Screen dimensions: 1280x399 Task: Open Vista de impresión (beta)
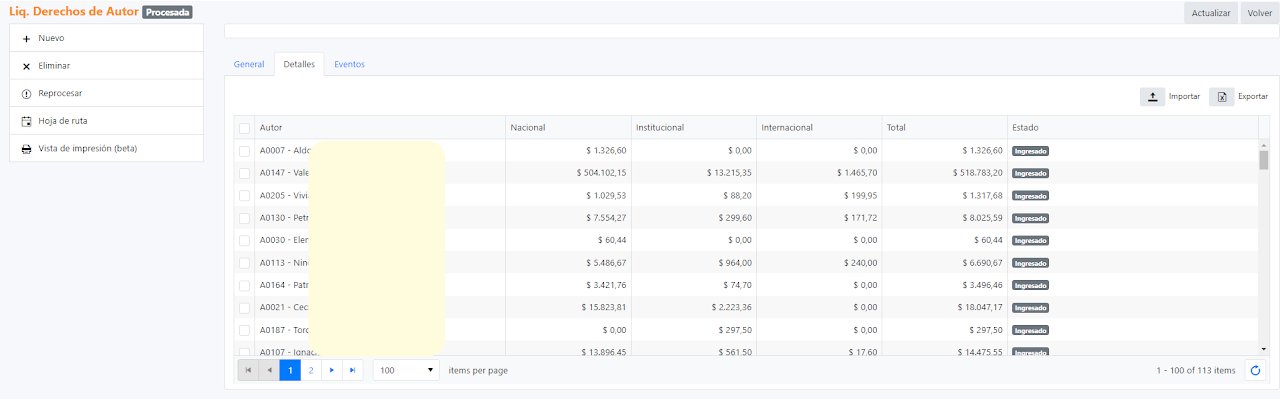106,149
